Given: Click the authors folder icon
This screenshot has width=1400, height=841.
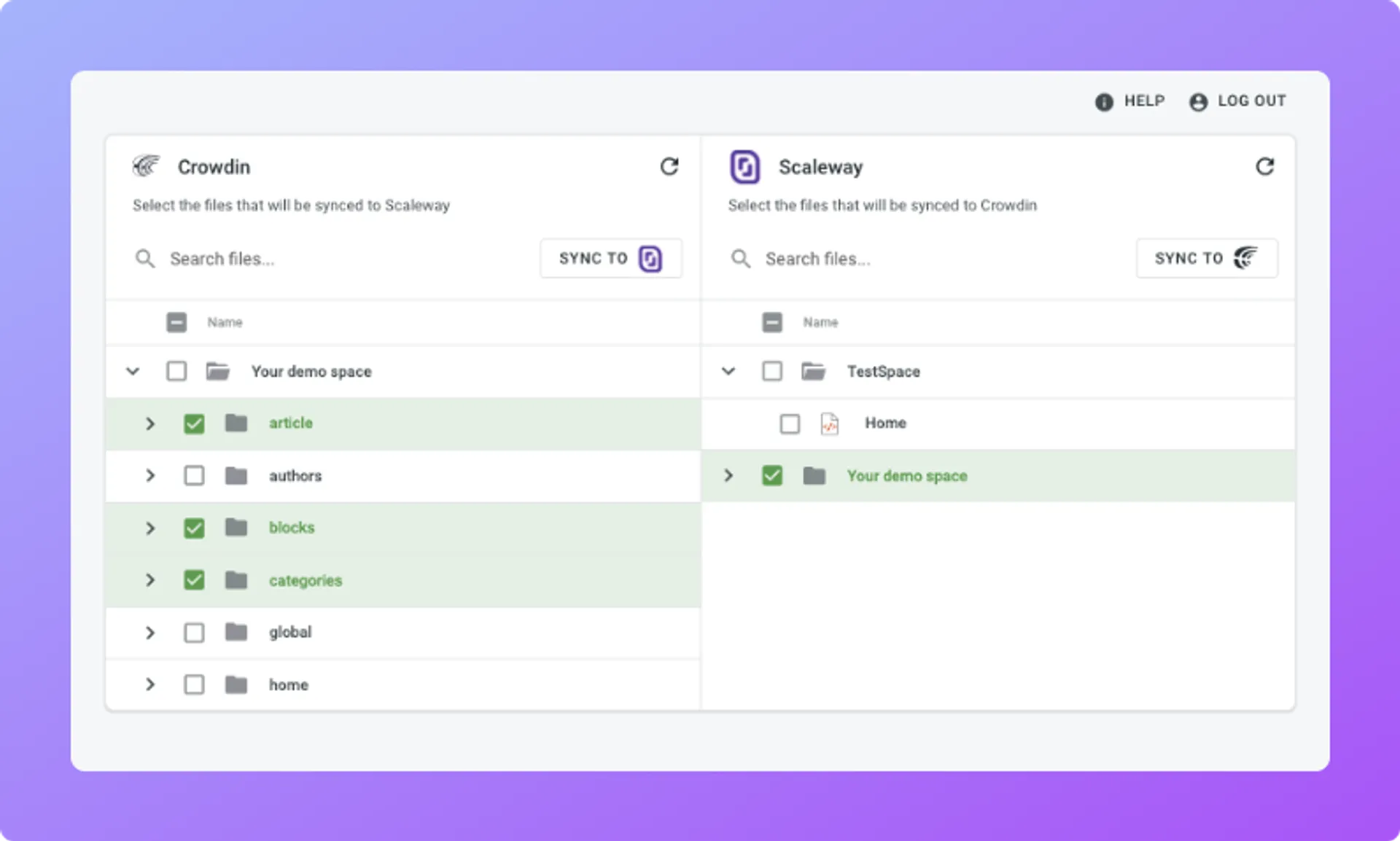Looking at the screenshot, I should click(x=236, y=476).
